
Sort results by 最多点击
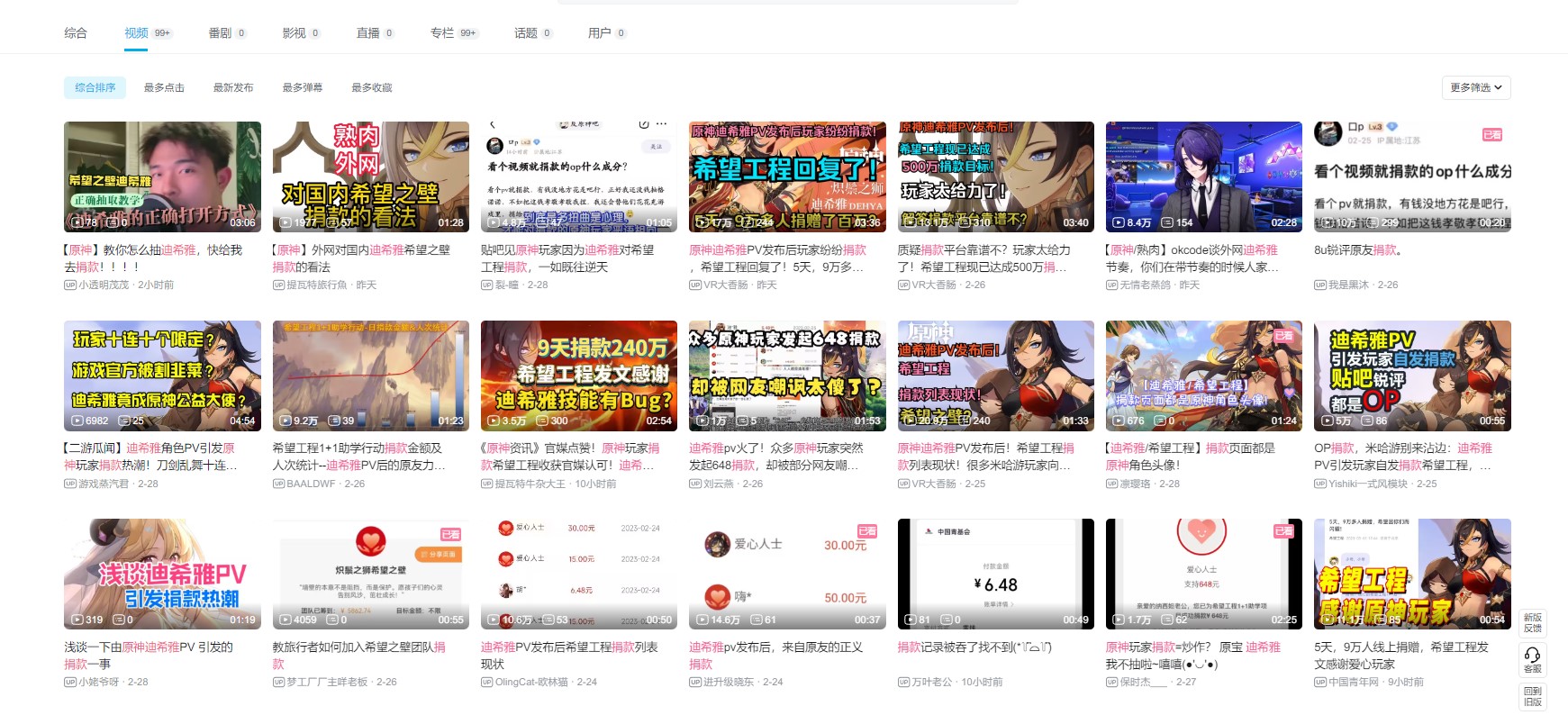tap(164, 87)
